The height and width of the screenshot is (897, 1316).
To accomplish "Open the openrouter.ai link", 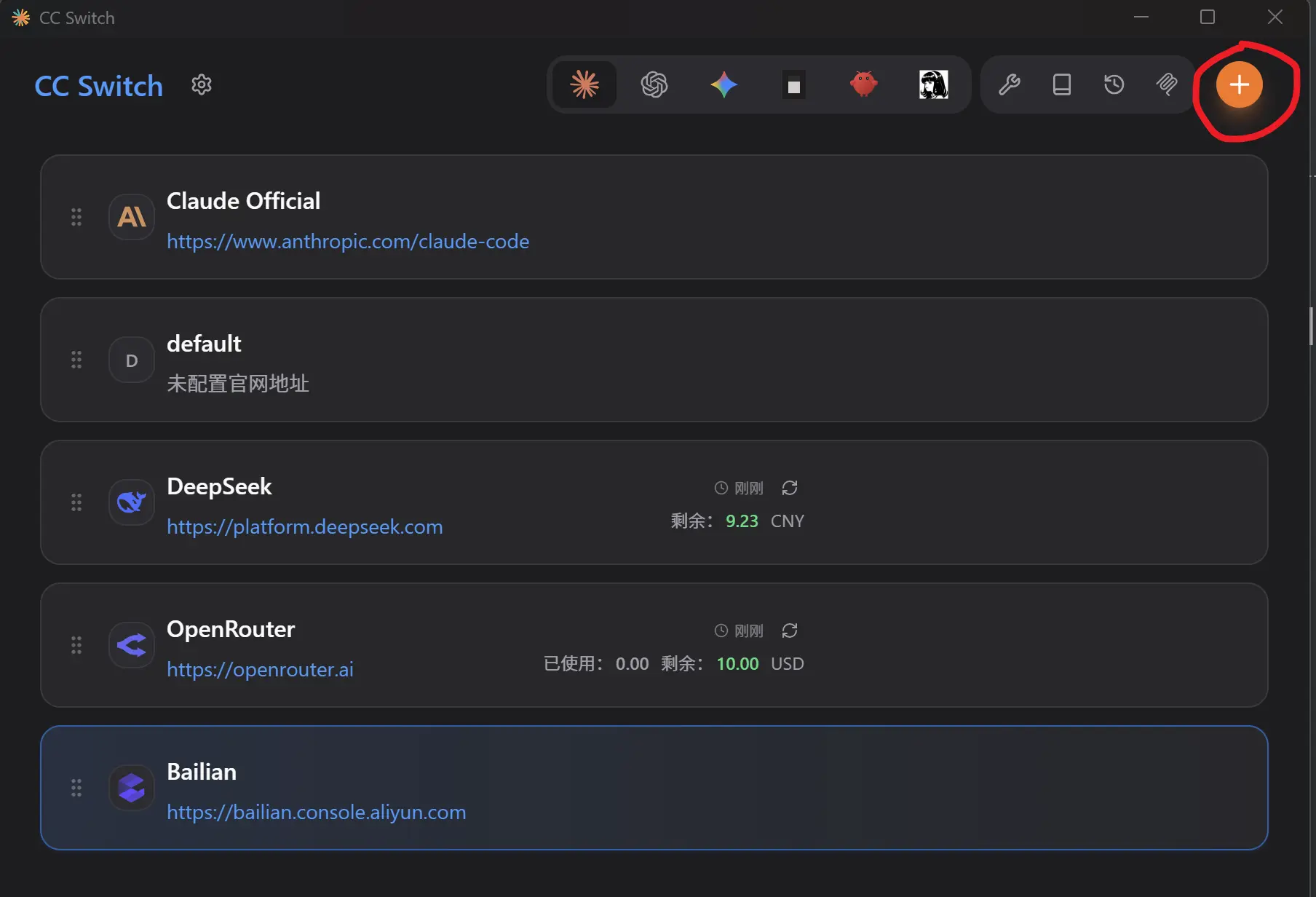I will point(260,669).
